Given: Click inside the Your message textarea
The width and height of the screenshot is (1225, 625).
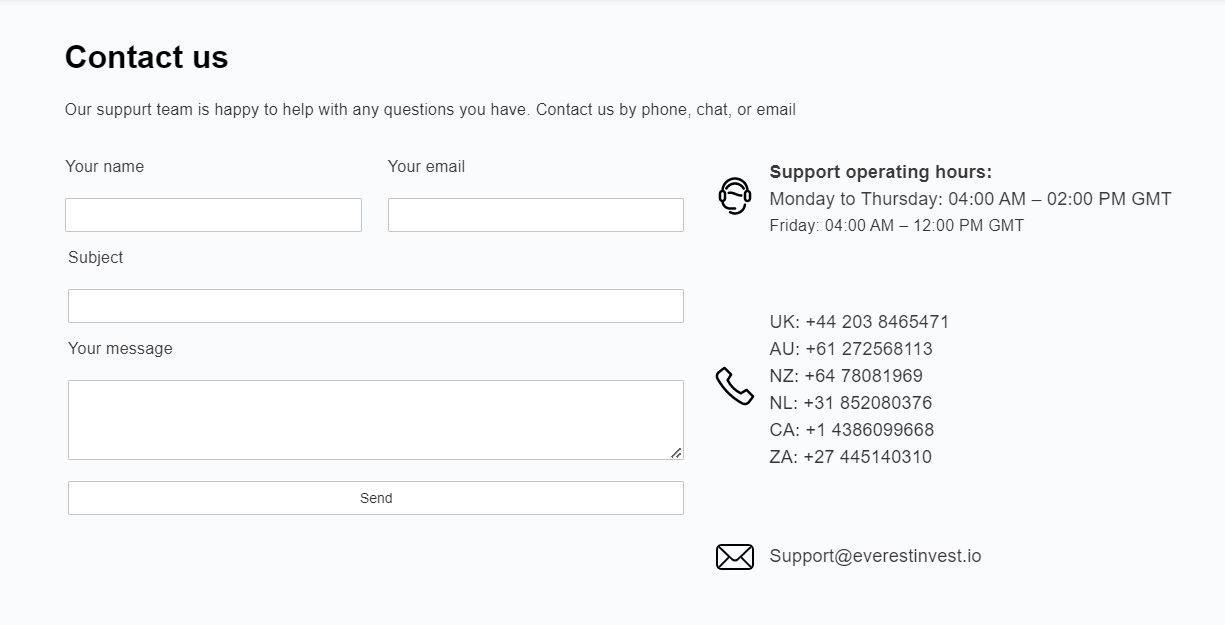Looking at the screenshot, I should (x=375, y=420).
